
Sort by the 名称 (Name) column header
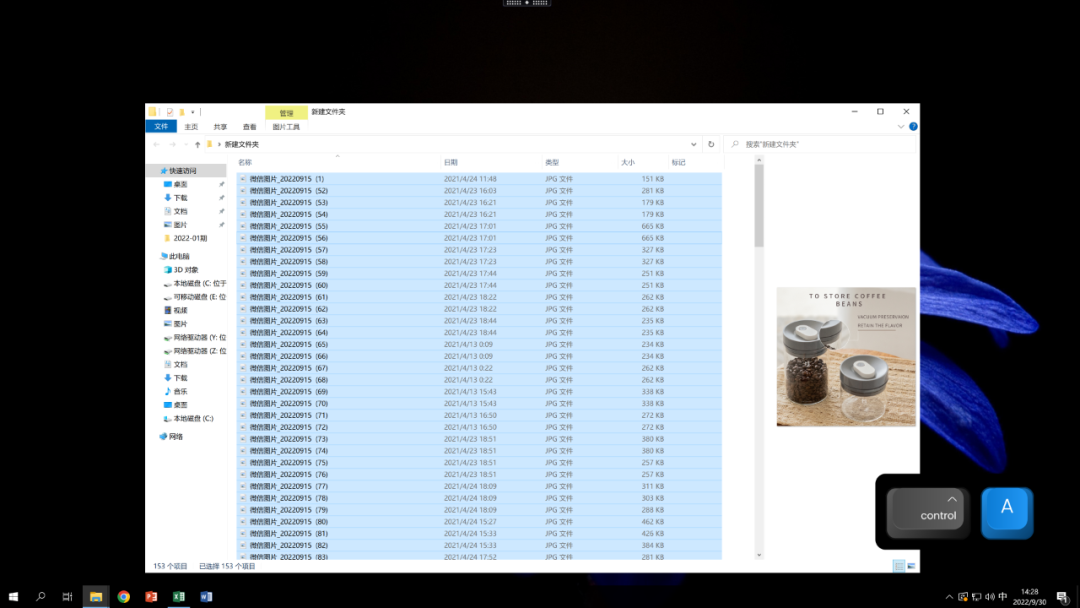(245, 163)
